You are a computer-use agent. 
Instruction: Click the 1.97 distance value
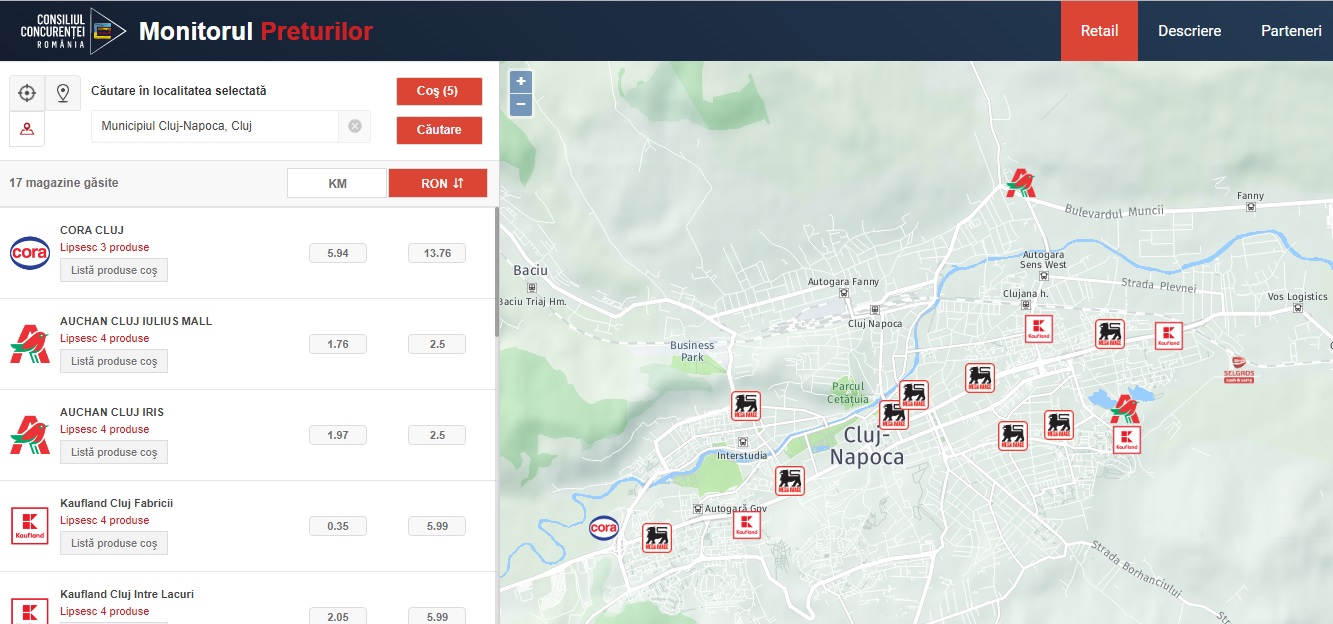click(338, 435)
